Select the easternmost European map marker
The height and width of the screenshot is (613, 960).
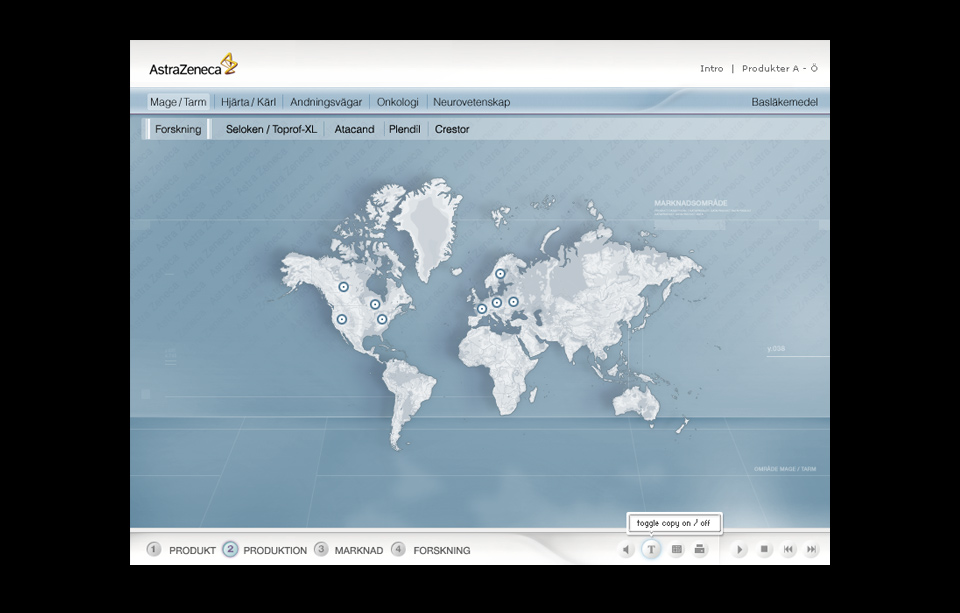coord(513,301)
